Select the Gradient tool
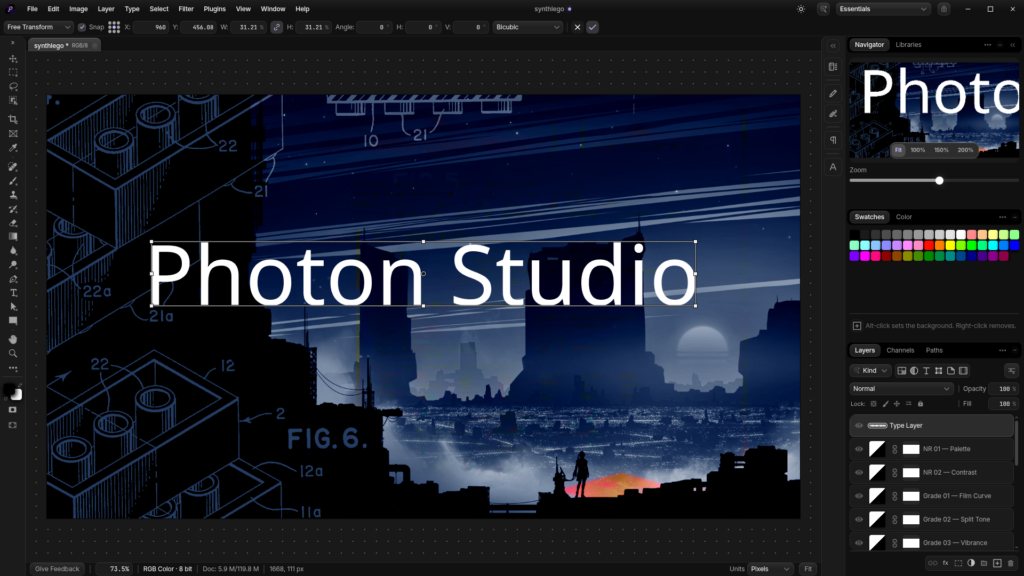Screen dimensions: 1024x576 (x=13, y=237)
